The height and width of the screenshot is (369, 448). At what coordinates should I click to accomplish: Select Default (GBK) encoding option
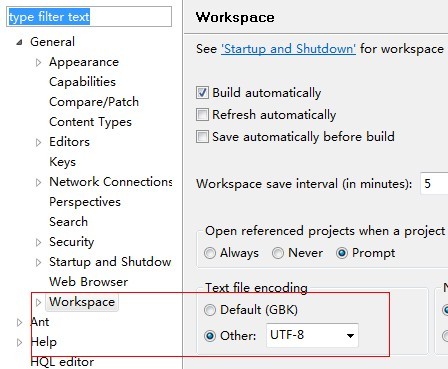(210, 310)
